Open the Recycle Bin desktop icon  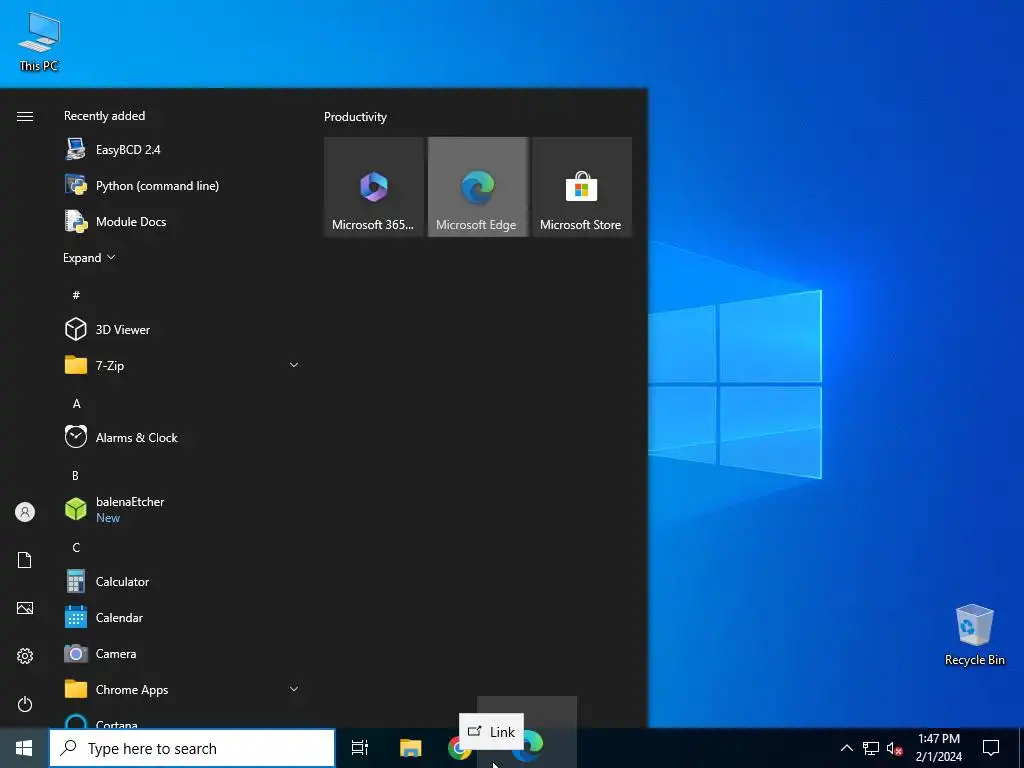coord(974,634)
